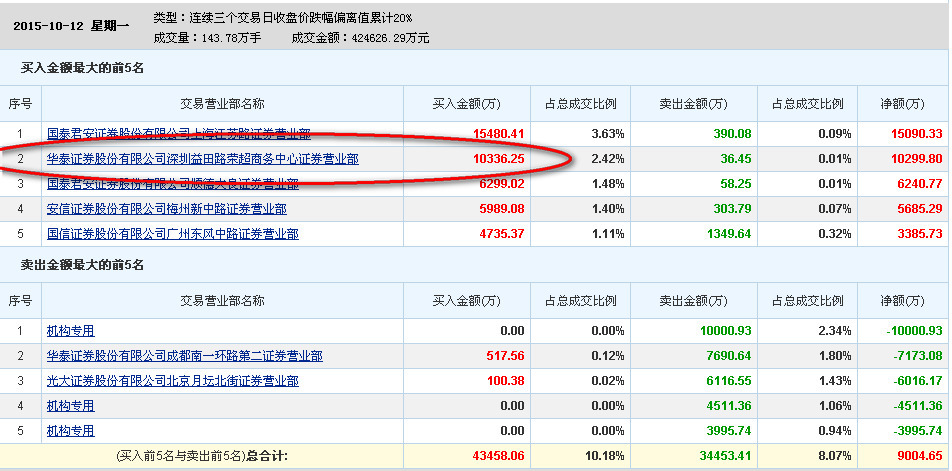Select net amount -10000.93
952x471 pixels.
[914, 331]
